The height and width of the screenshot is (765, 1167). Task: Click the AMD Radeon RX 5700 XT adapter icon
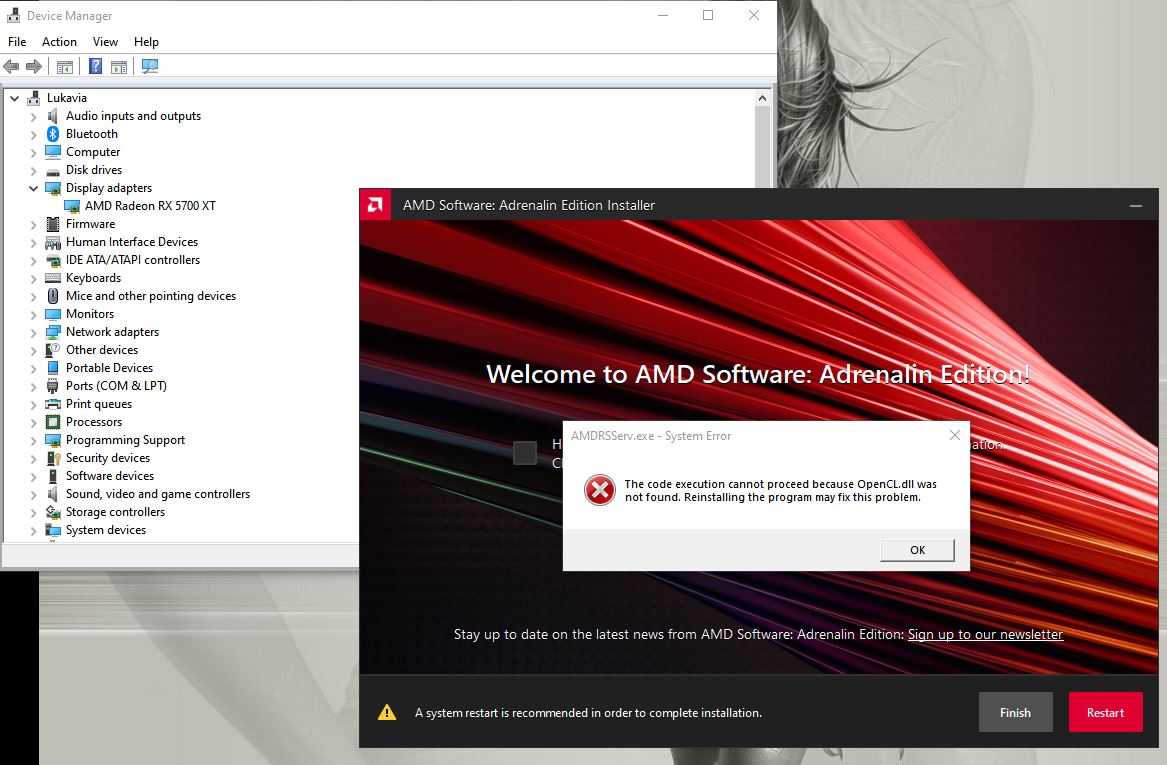[72, 206]
